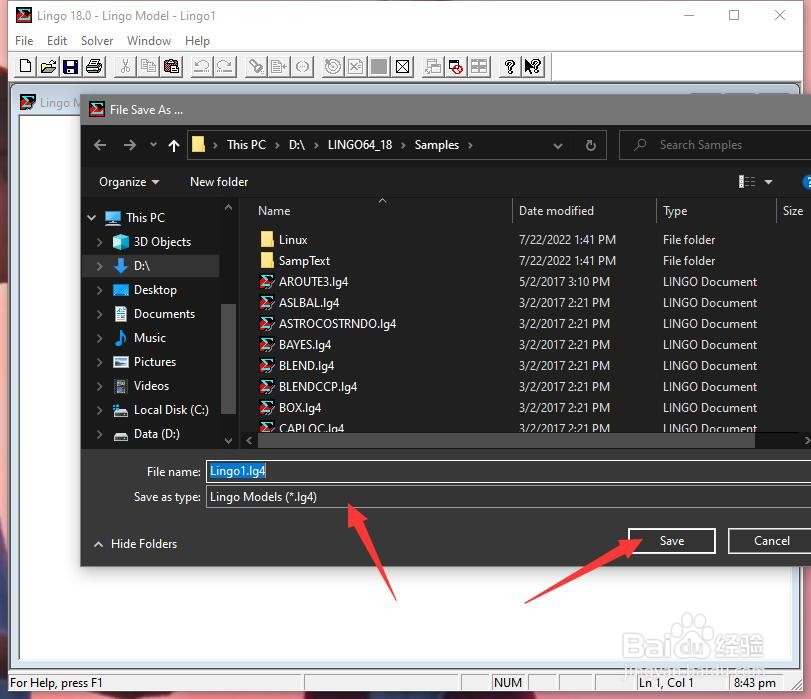Go forward using the dialog forward arrow
Viewport: 811px width, 699px height.
(129, 145)
